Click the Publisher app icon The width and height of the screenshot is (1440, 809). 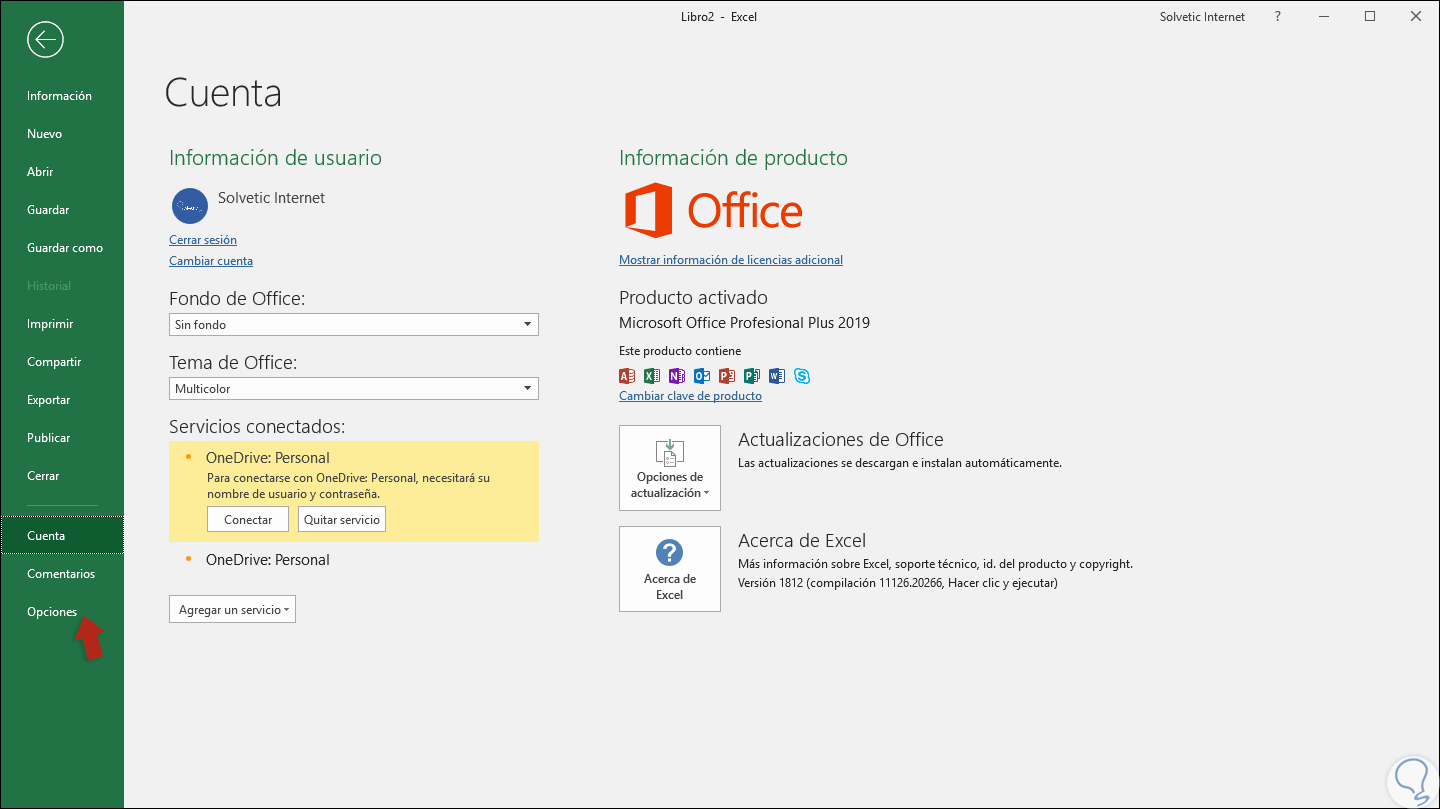coord(752,376)
